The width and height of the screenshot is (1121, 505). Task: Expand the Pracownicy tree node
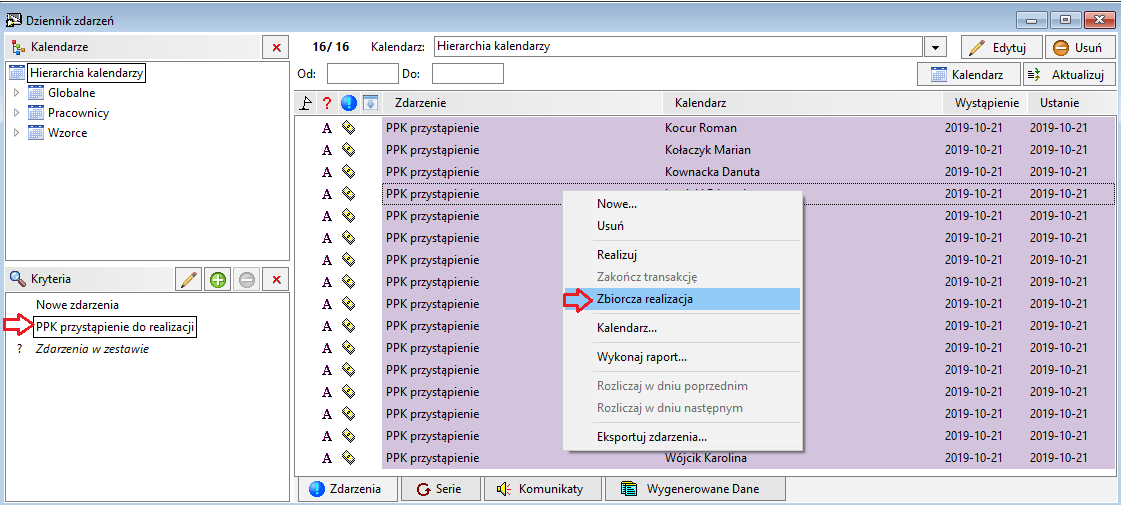[17, 113]
